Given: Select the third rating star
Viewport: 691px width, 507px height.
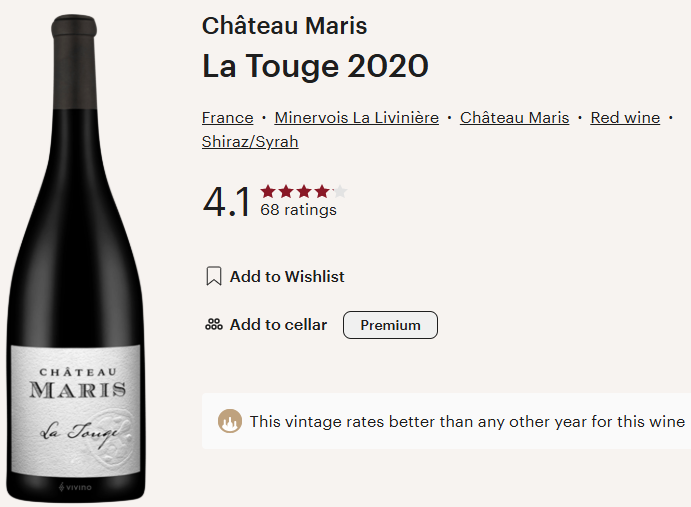Looking at the screenshot, I should [x=304, y=191].
